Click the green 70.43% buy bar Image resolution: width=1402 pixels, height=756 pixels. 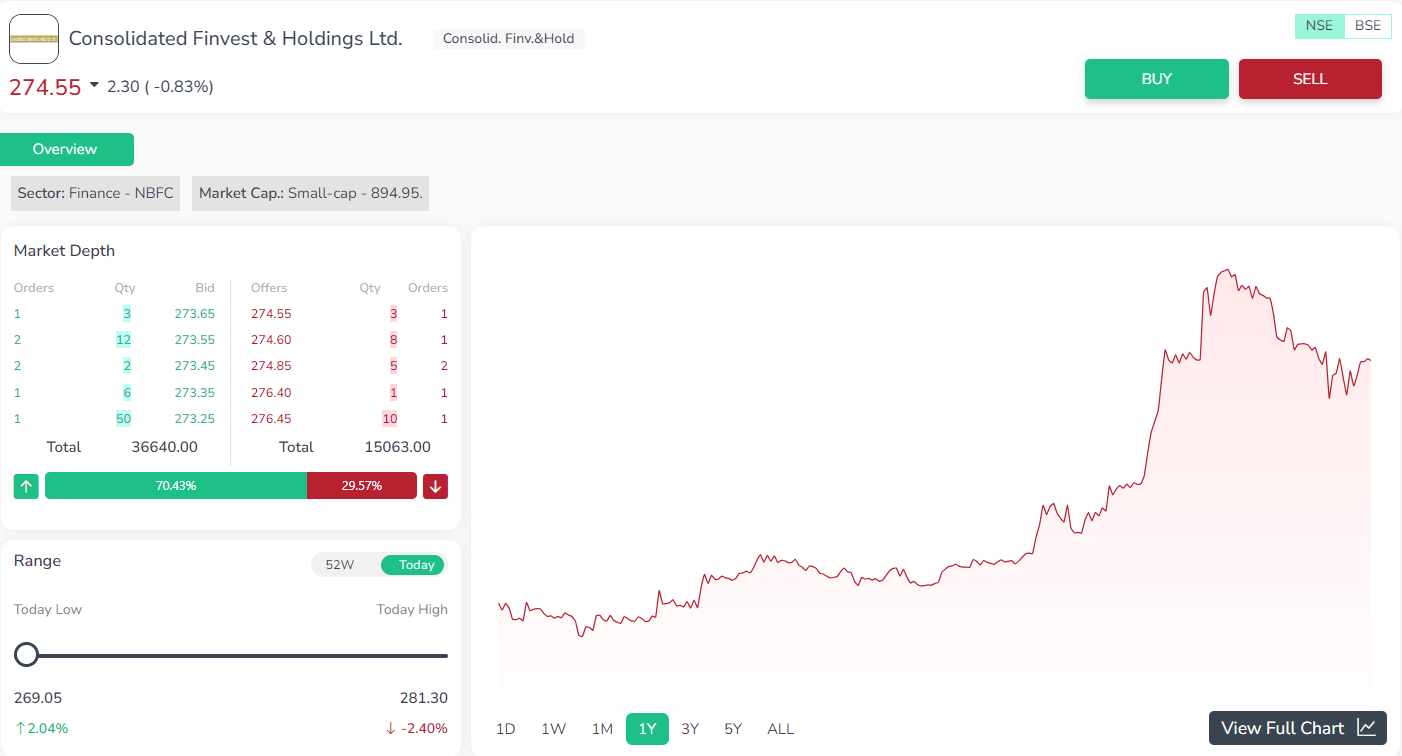[x=176, y=486]
